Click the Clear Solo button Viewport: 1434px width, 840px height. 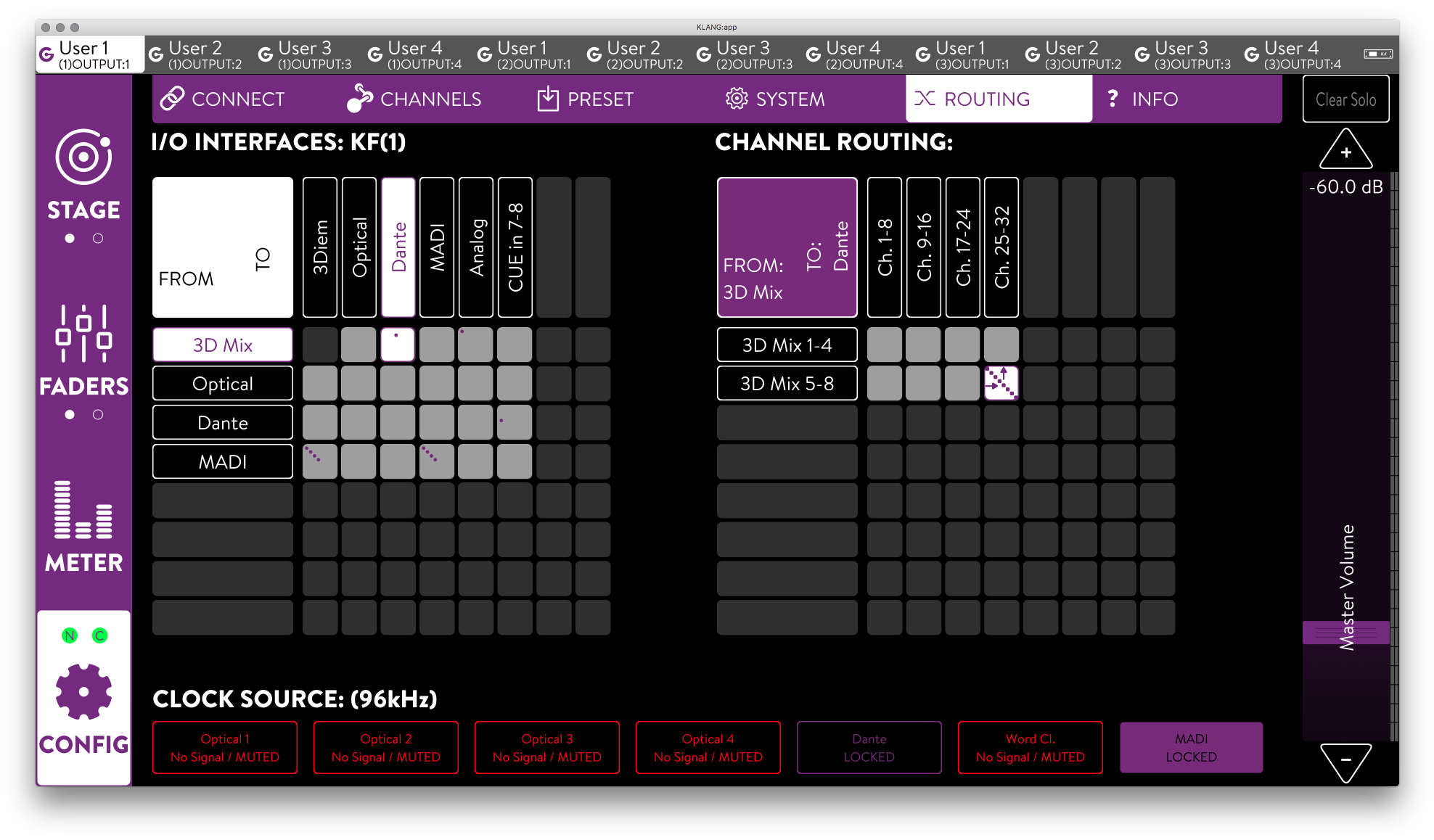1345,99
